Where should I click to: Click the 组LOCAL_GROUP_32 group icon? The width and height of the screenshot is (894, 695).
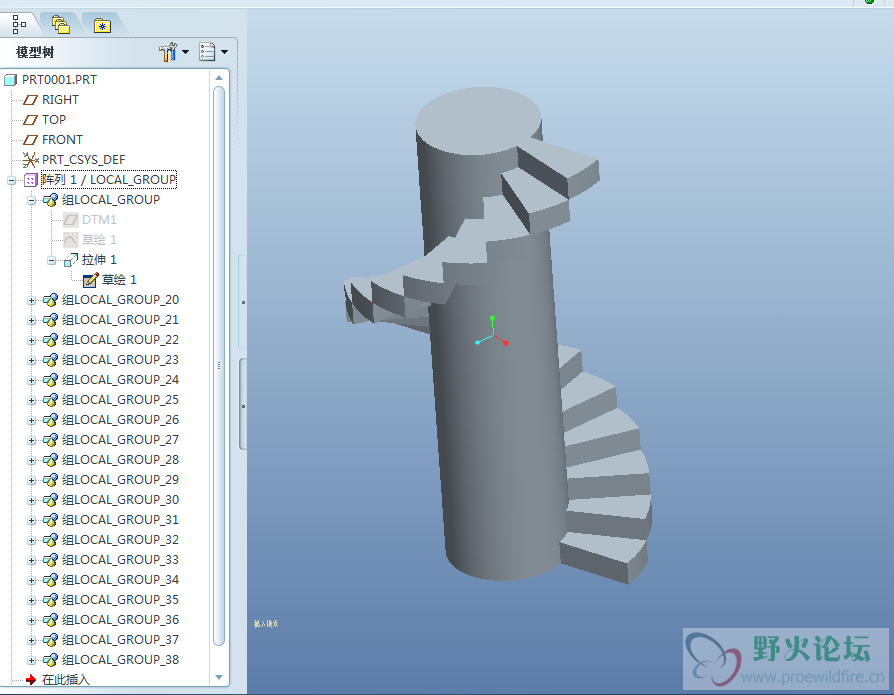click(51, 539)
